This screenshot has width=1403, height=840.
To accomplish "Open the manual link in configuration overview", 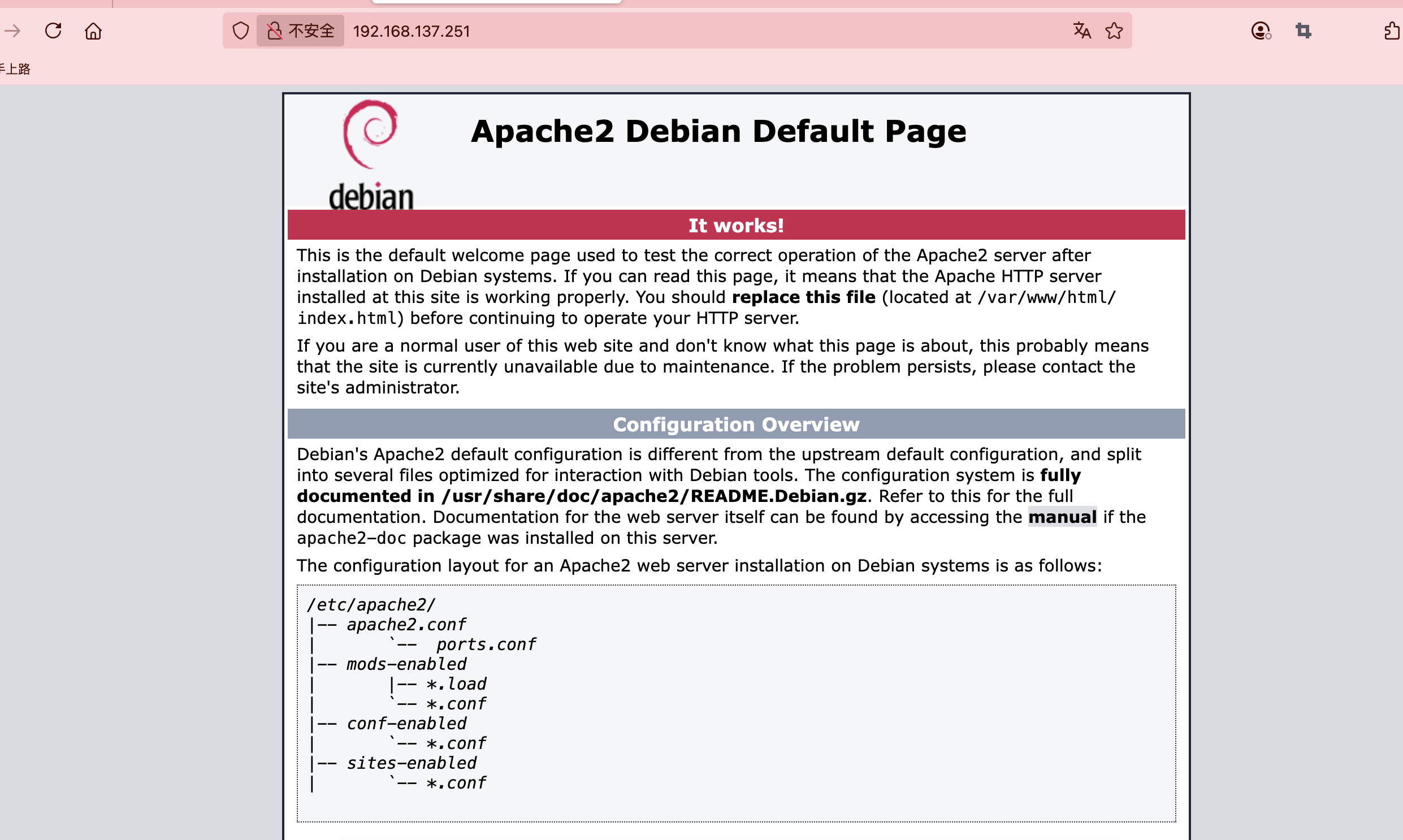I will pos(1062,517).
